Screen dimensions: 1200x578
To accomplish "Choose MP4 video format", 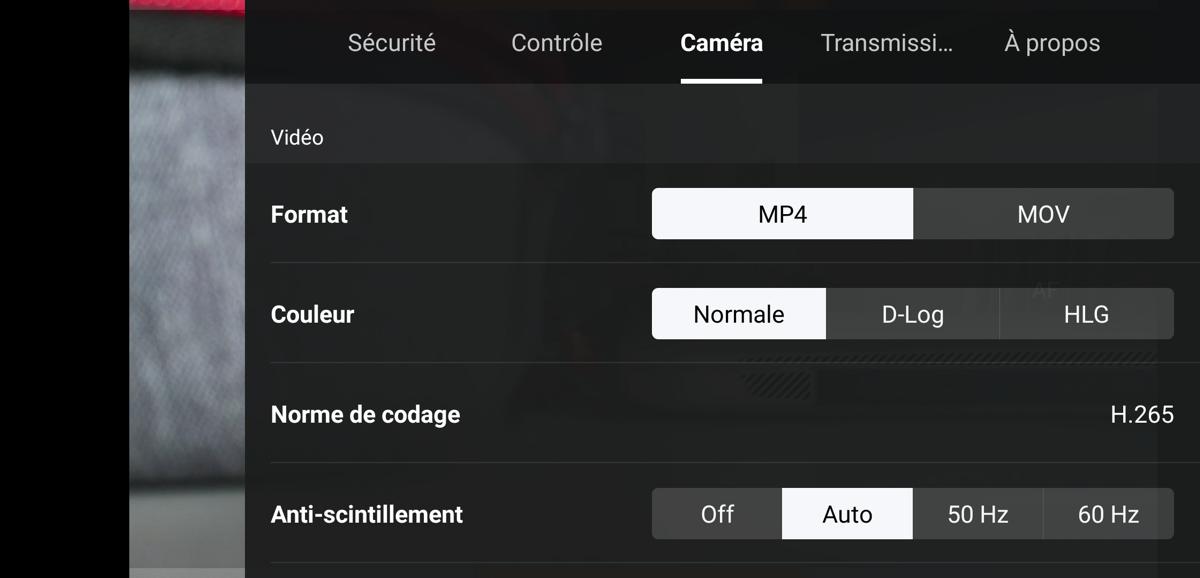I will click(782, 214).
